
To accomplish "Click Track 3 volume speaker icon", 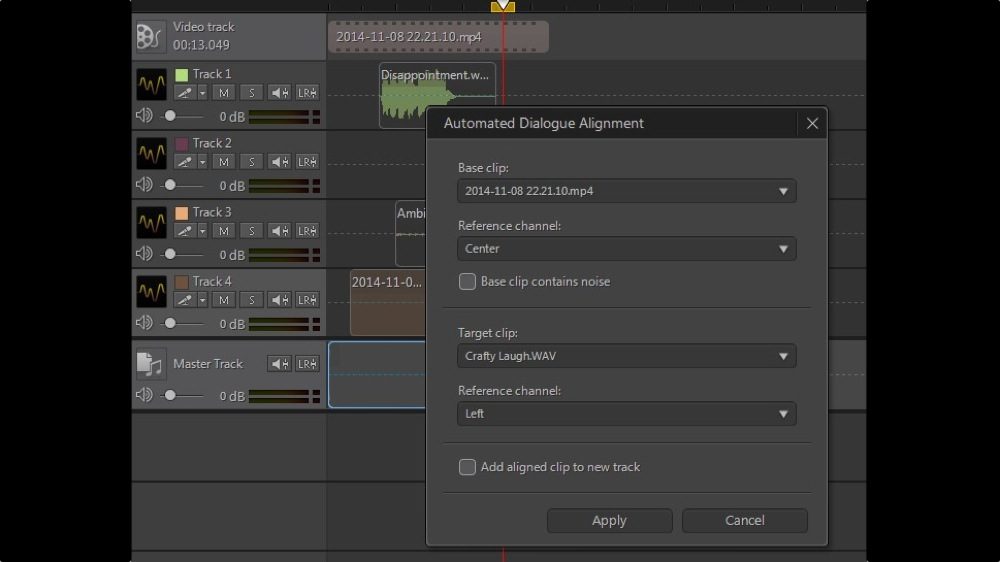I will pos(144,253).
